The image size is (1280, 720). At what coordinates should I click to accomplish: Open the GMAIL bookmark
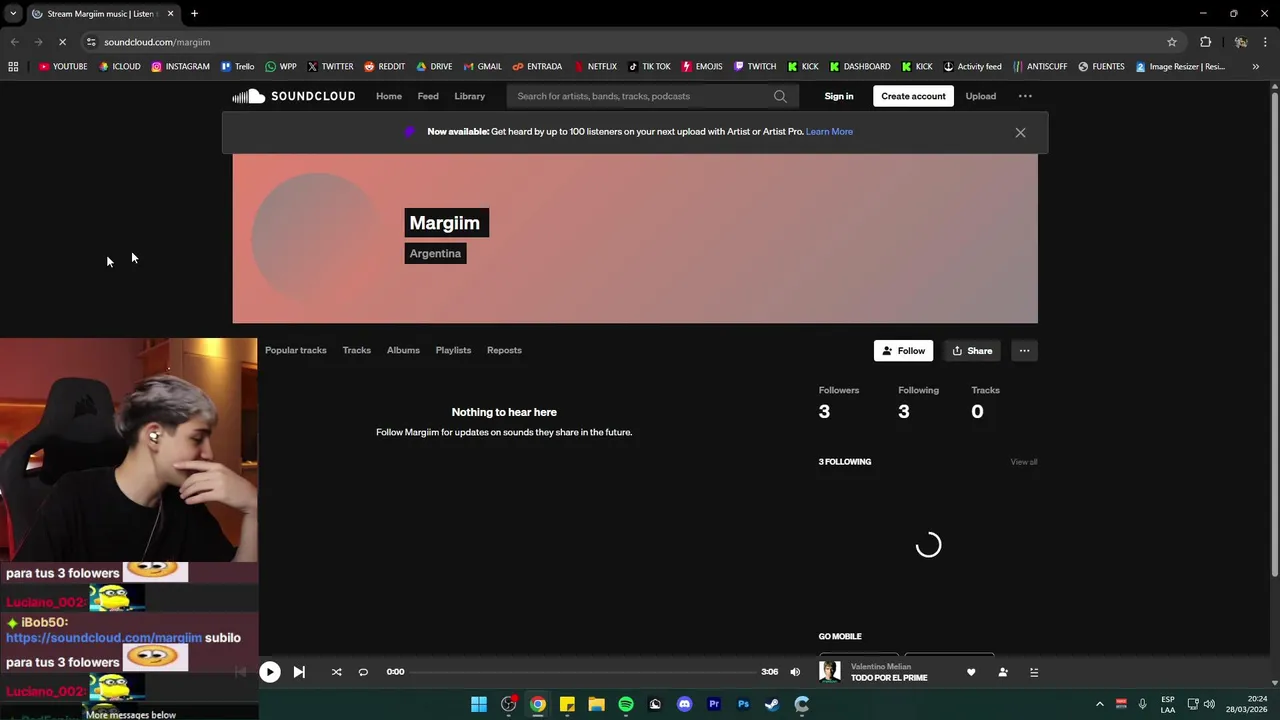(483, 67)
